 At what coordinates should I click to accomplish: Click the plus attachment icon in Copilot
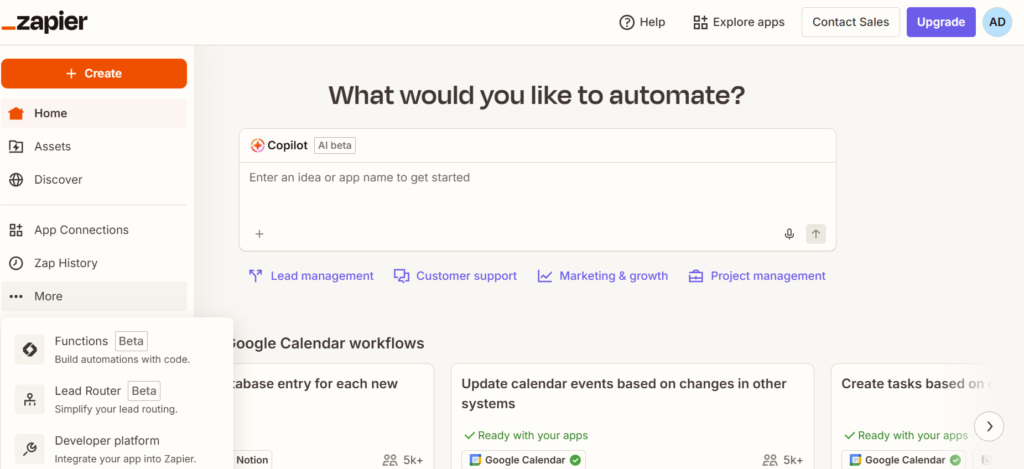point(259,234)
